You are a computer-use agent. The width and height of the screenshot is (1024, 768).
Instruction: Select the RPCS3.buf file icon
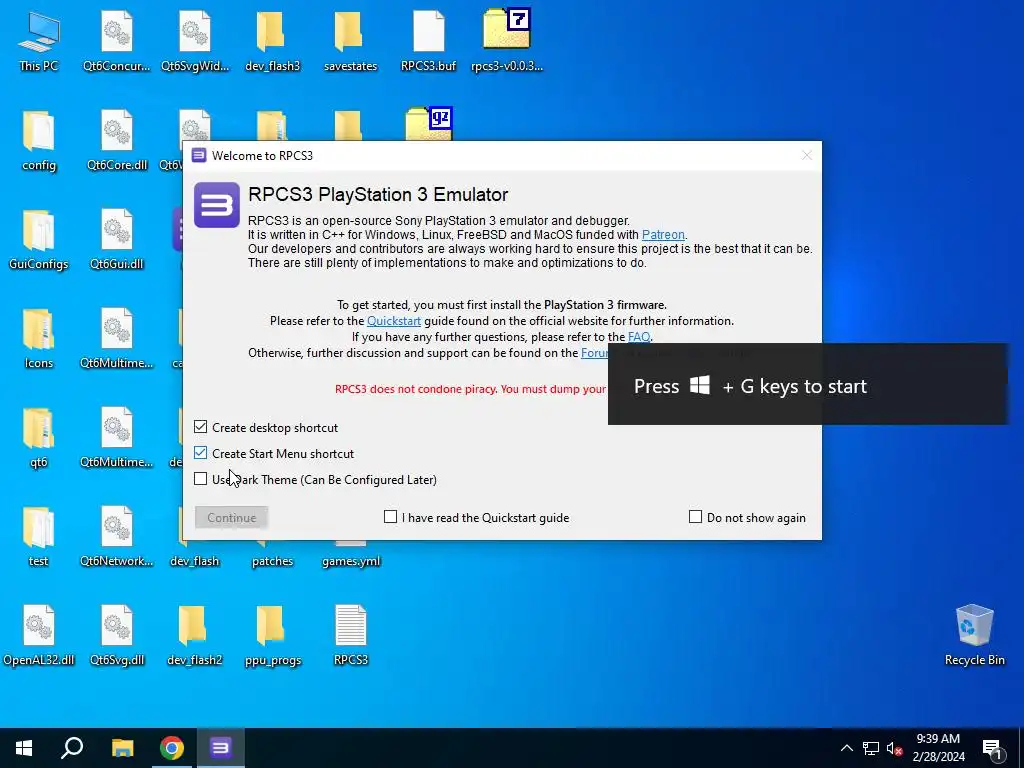point(428,42)
